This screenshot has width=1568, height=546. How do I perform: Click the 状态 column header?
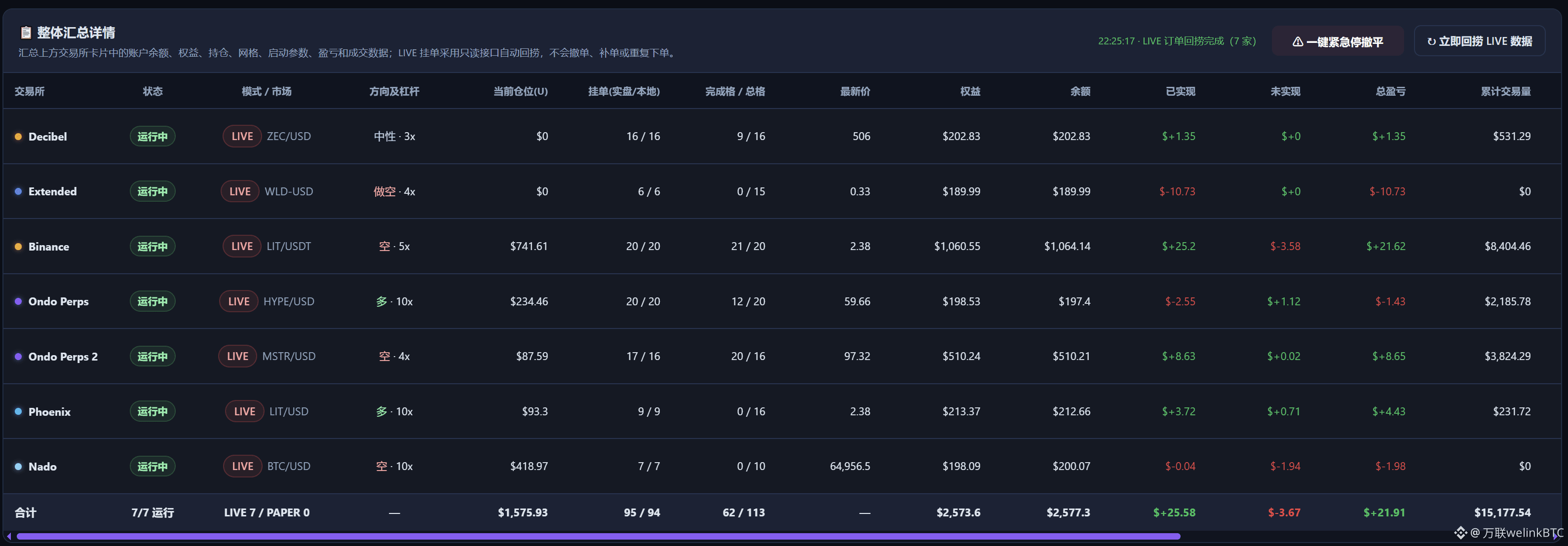click(x=153, y=91)
